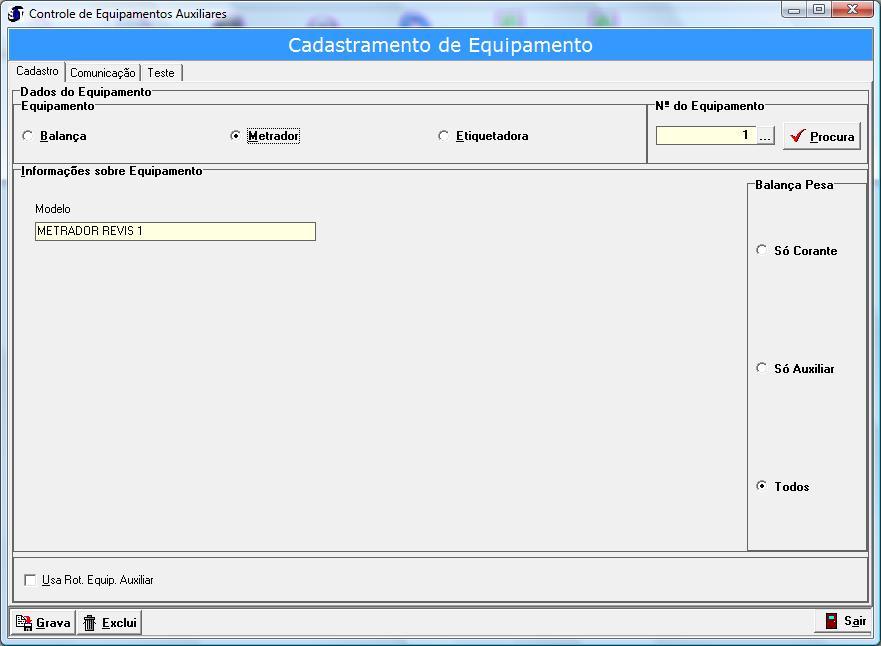Select the Metrador equipment option

click(x=236, y=136)
